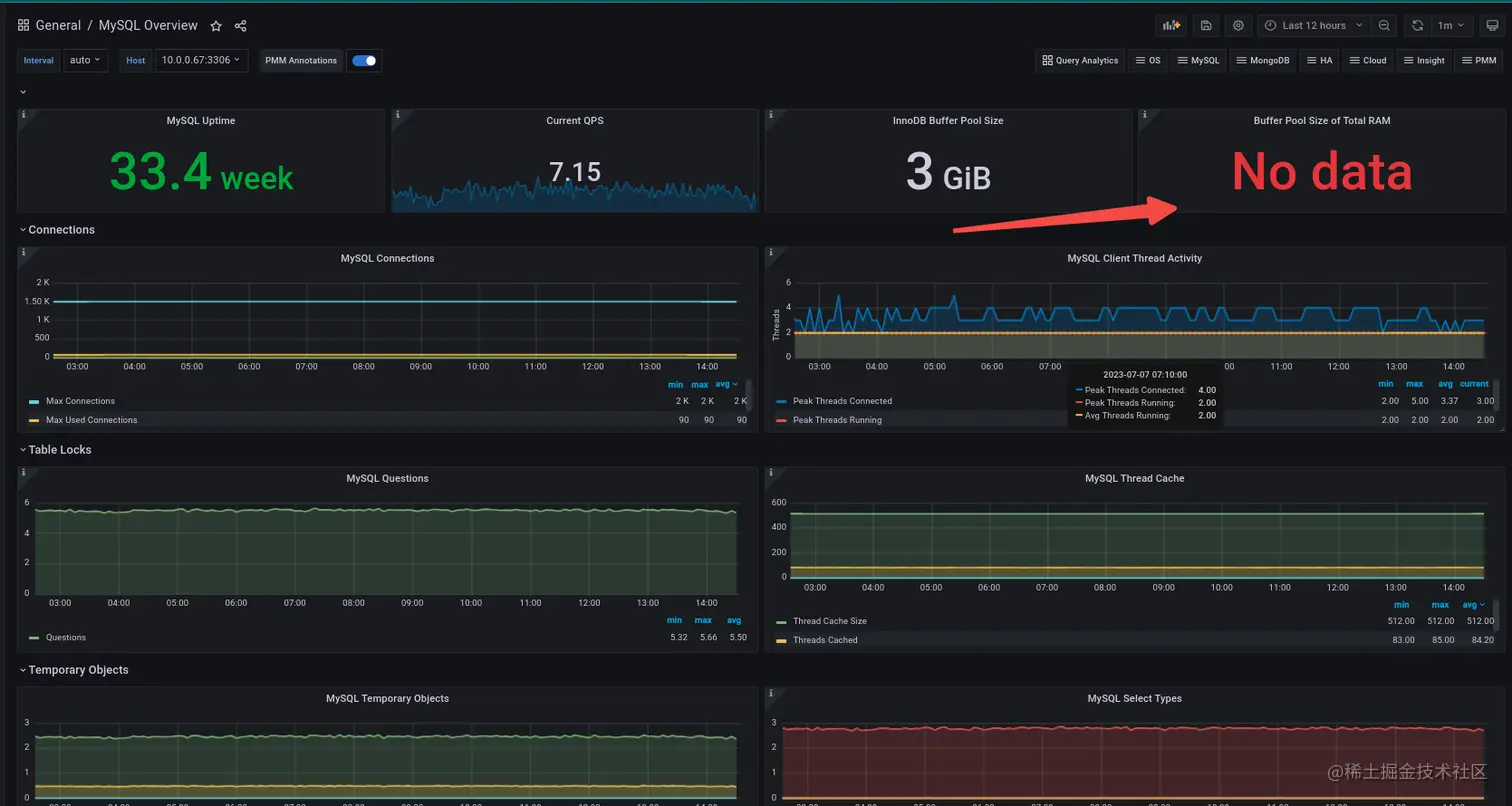1512x806 pixels.
Task: Toggle PMM Annotations switch
Action: point(364,60)
